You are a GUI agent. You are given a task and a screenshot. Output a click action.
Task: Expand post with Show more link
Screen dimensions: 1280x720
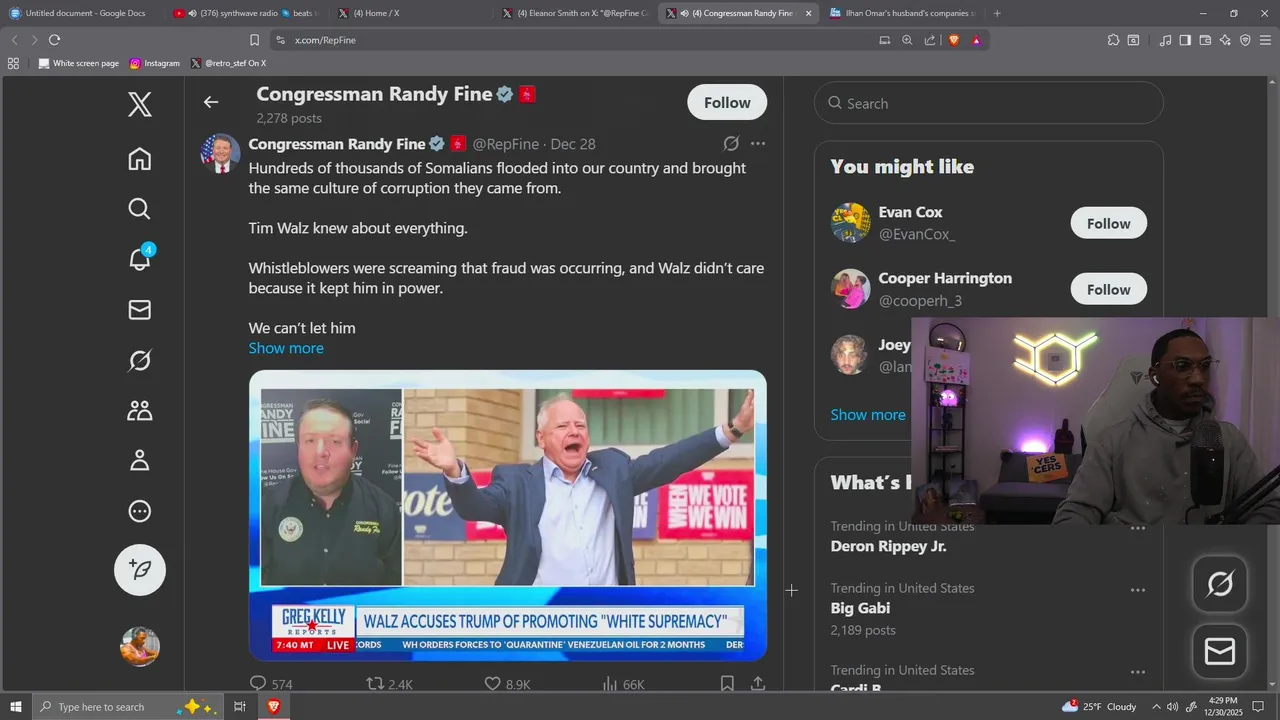(x=286, y=348)
